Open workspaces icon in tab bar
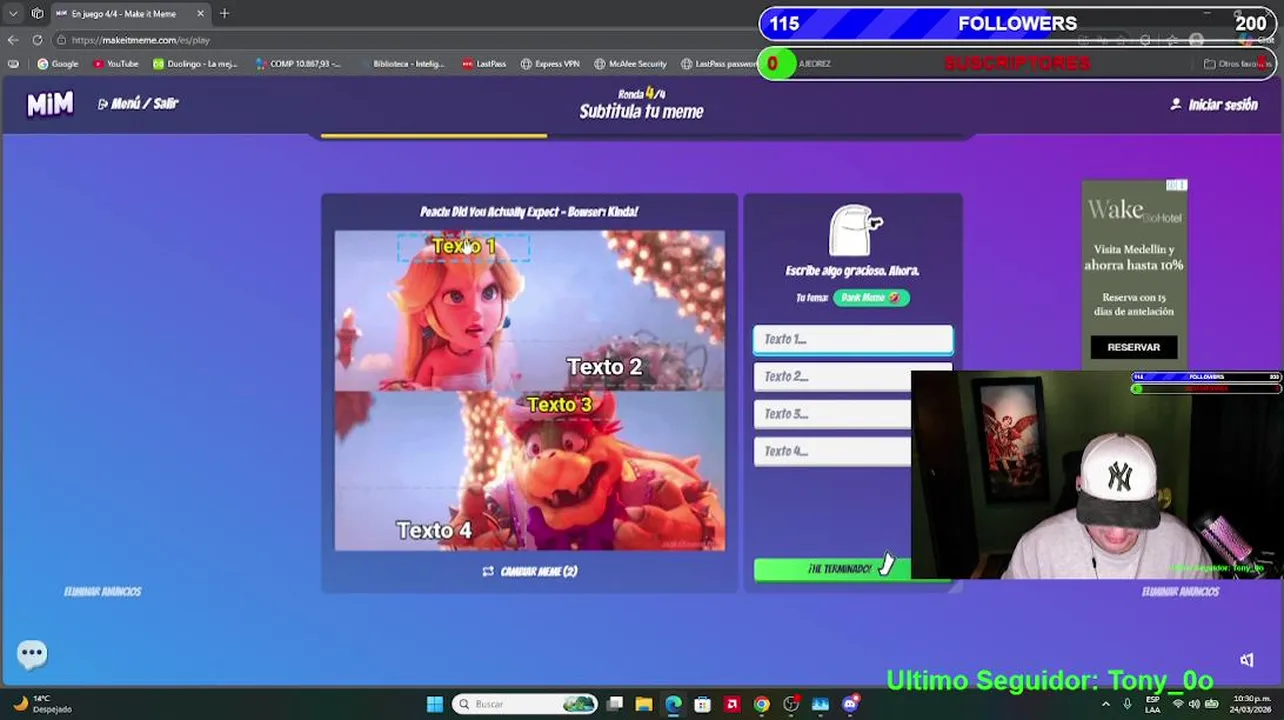The image size is (1284, 720). pyautogui.click(x=37, y=13)
